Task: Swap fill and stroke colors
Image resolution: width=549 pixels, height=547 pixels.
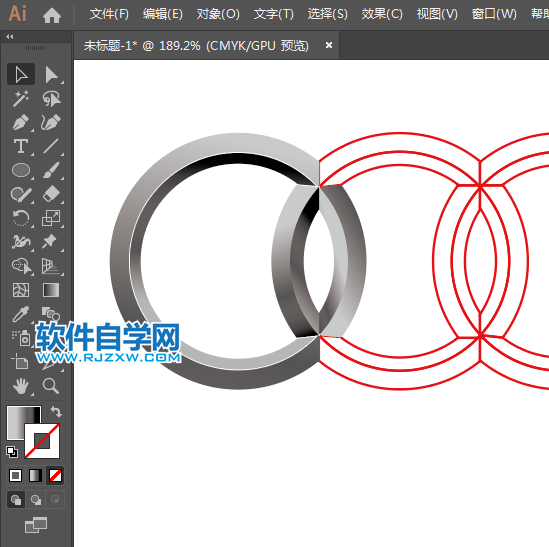Action: 56,411
